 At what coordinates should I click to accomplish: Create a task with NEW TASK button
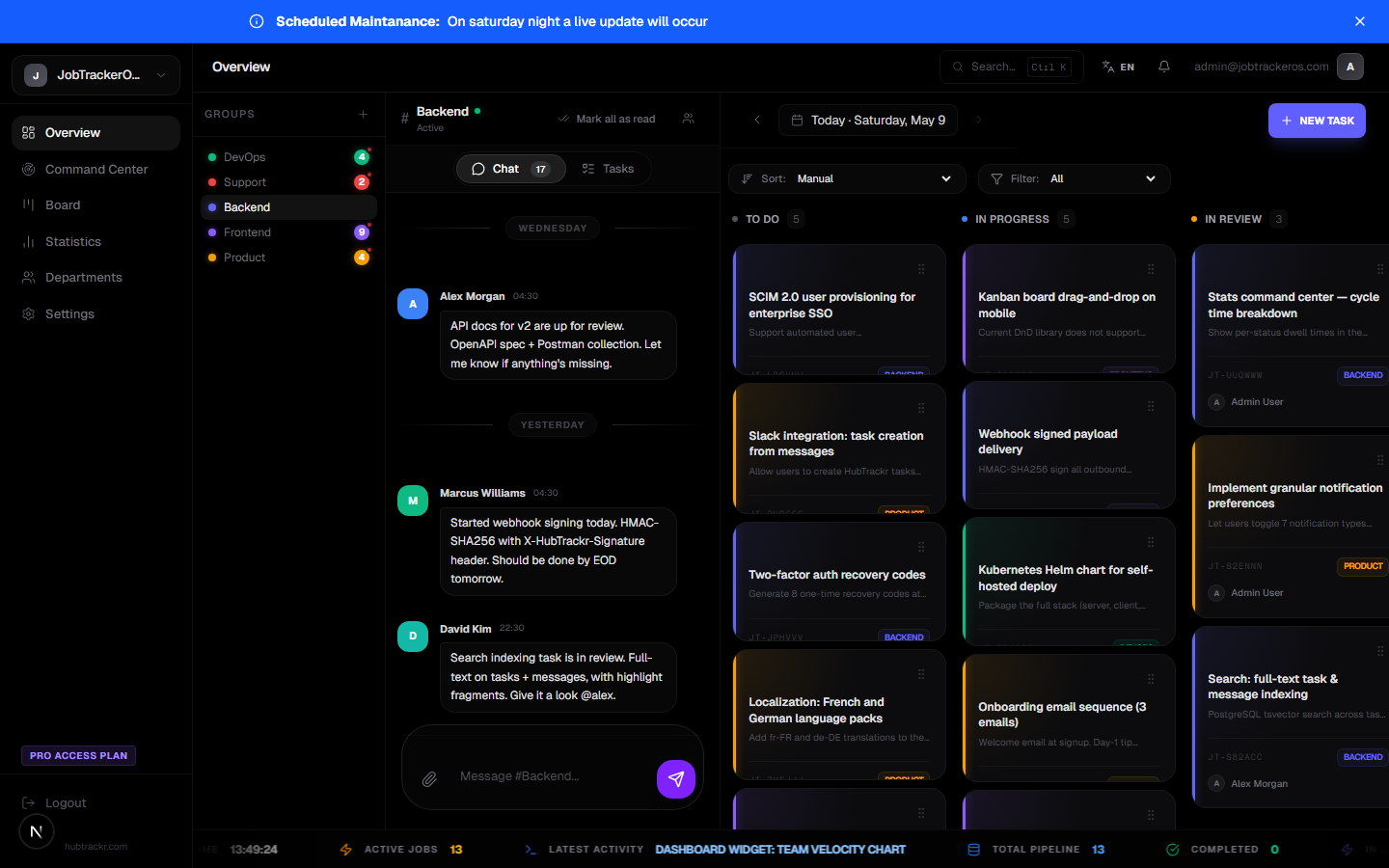coord(1317,121)
